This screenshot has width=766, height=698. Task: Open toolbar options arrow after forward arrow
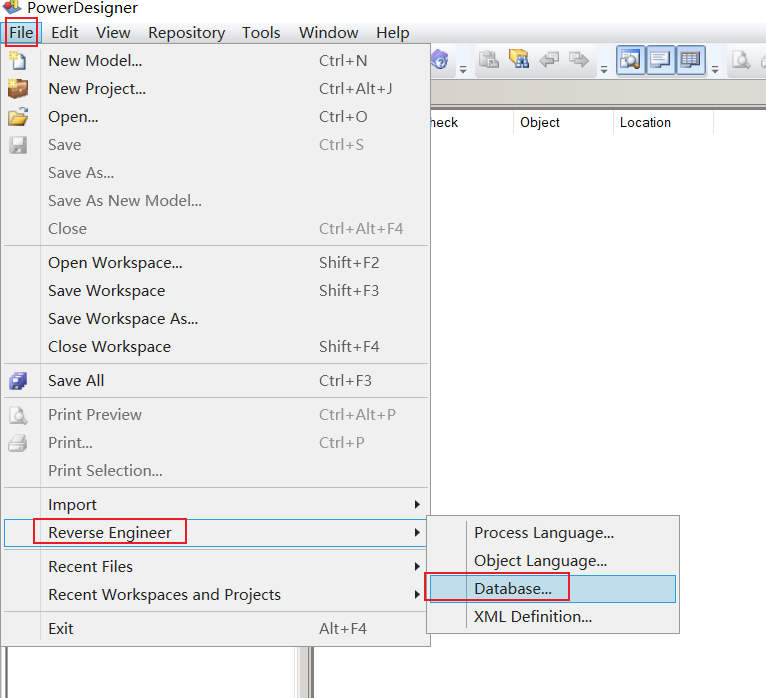tap(604, 70)
